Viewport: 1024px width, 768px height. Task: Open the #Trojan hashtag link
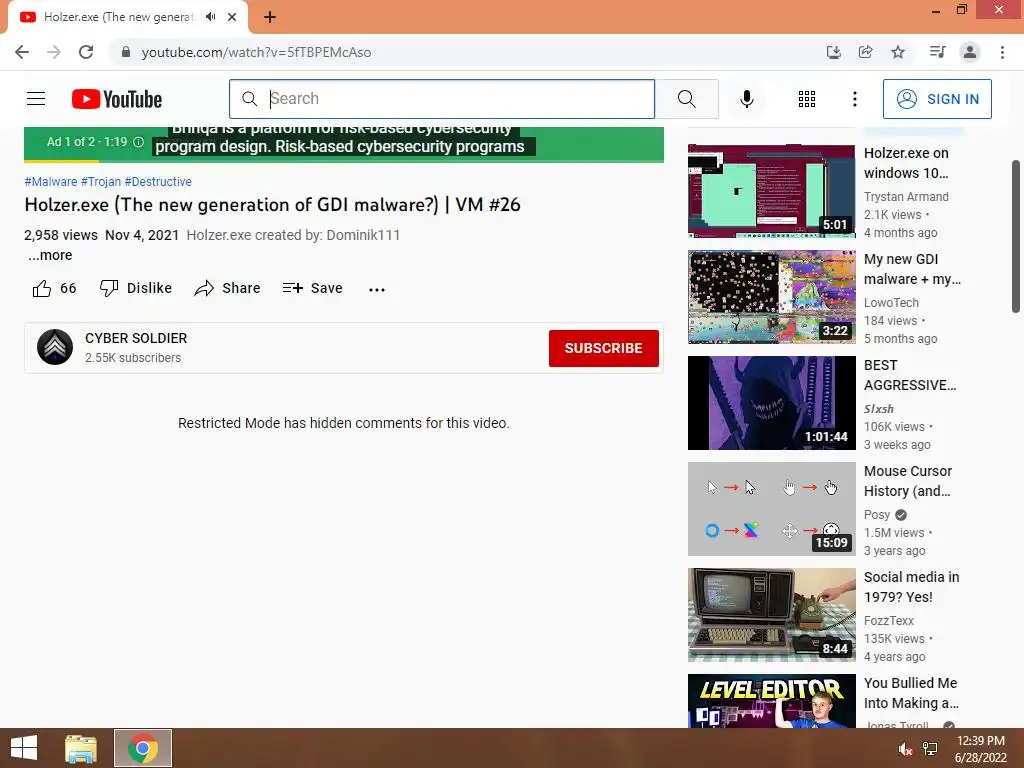[x=101, y=182]
